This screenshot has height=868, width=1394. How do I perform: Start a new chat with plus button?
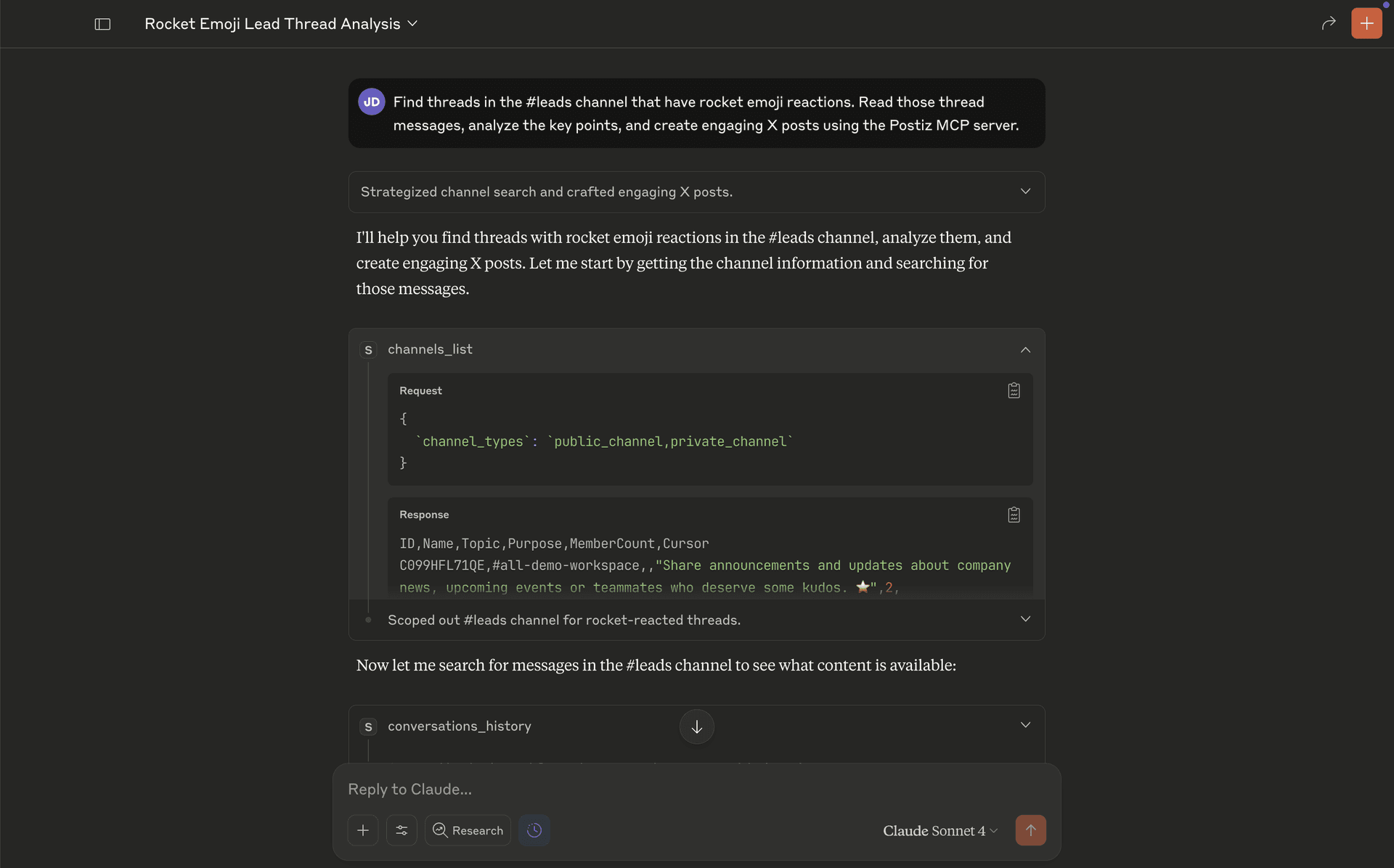click(1366, 23)
